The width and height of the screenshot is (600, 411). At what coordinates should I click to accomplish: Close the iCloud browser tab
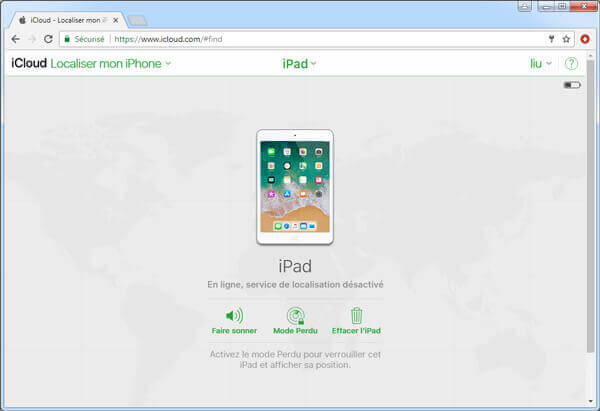(x=116, y=20)
